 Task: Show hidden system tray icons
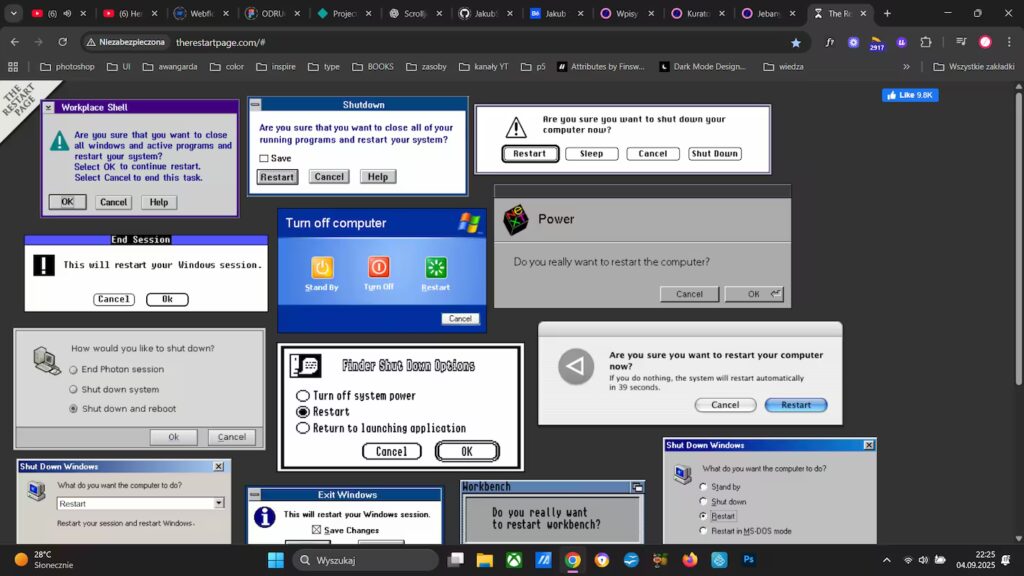coord(886,560)
